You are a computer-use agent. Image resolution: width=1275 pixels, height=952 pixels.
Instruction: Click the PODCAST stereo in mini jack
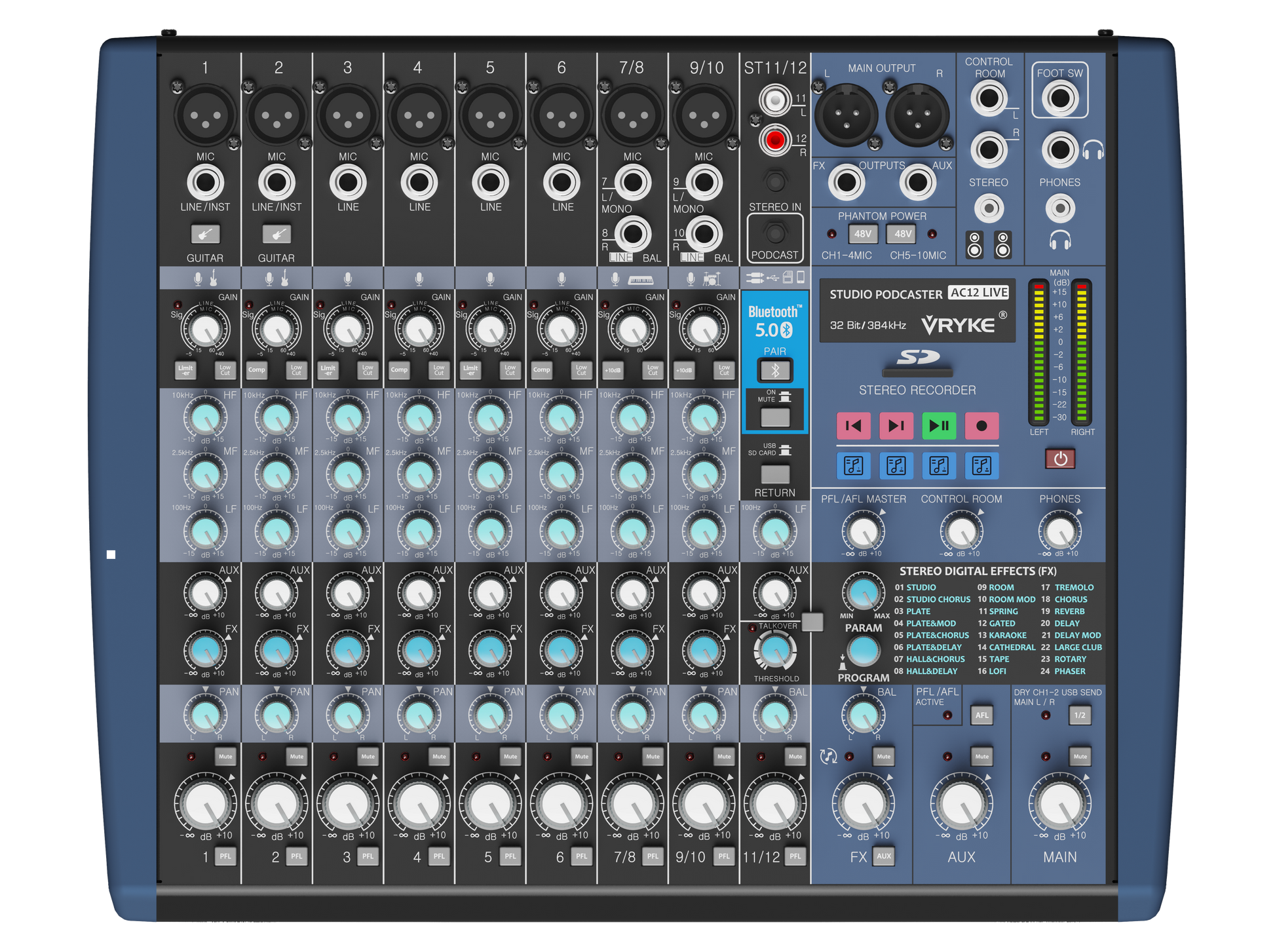(x=775, y=233)
